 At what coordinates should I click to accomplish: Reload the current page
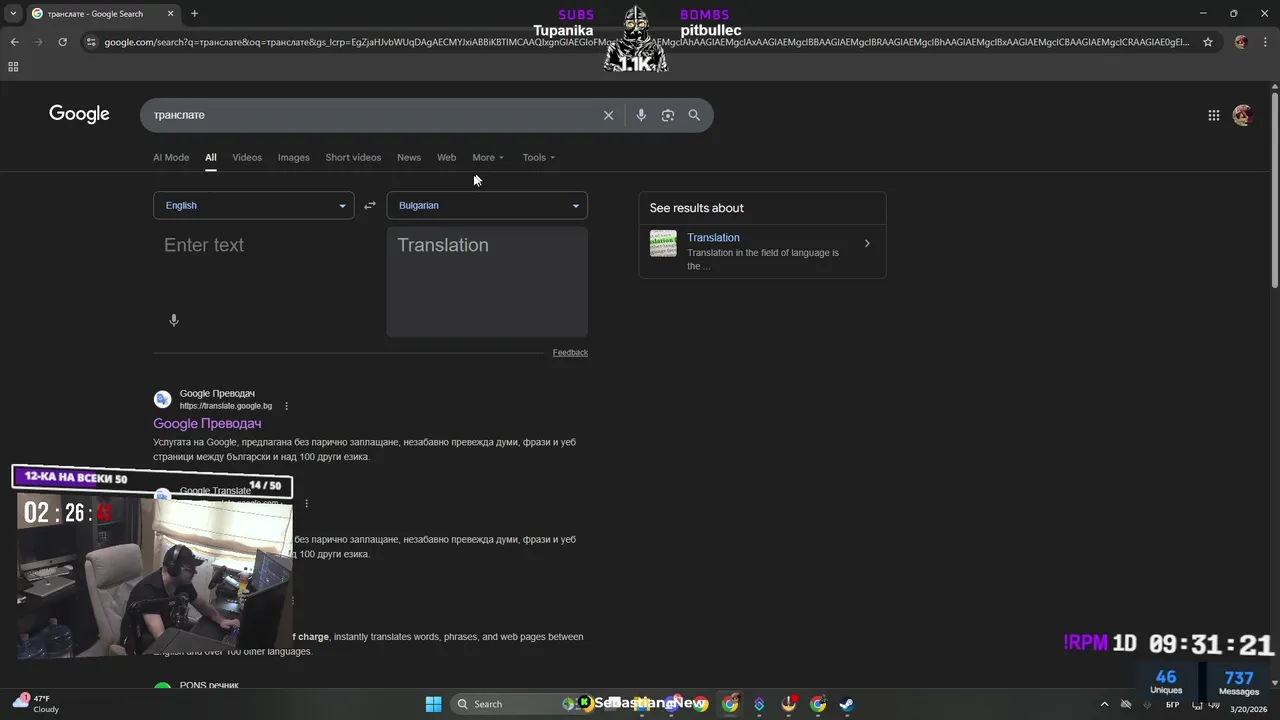(62, 42)
